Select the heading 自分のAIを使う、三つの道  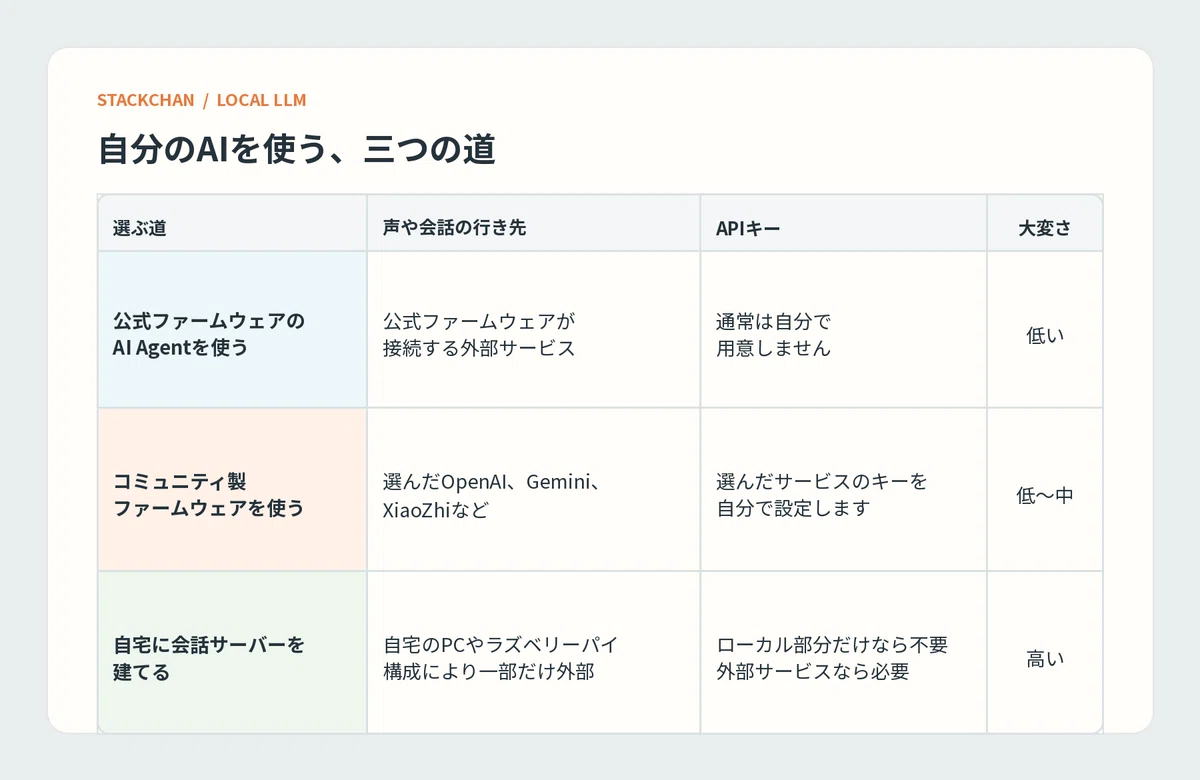[x=297, y=150]
